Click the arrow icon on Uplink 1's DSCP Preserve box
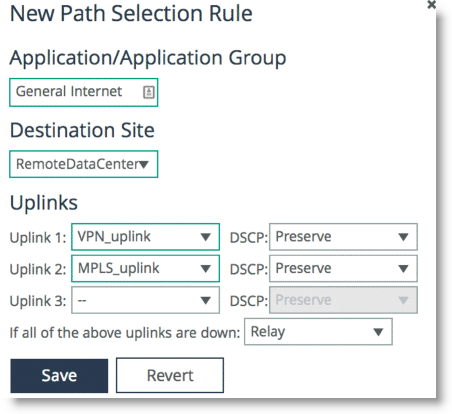Screen dimensions: 452x414 (403, 237)
